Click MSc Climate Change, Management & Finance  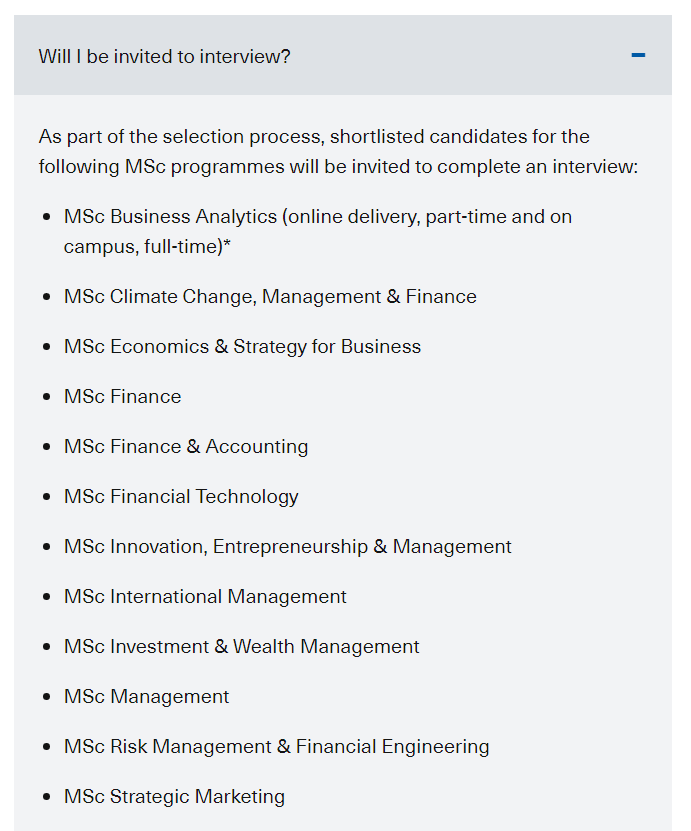tap(270, 297)
